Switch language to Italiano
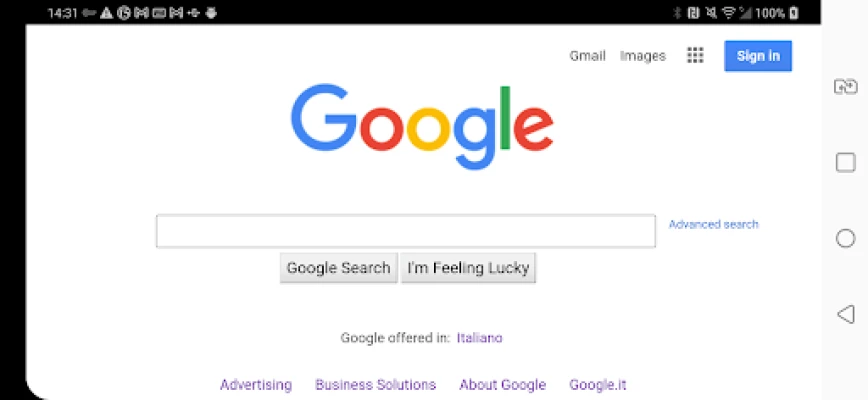The width and height of the screenshot is (868, 400). (x=479, y=337)
